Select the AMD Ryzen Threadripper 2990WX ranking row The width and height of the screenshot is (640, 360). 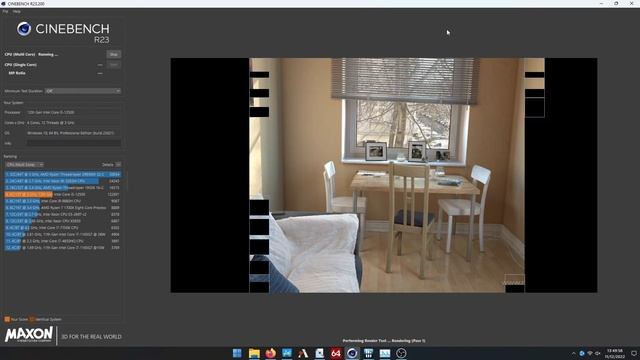(x=62, y=174)
